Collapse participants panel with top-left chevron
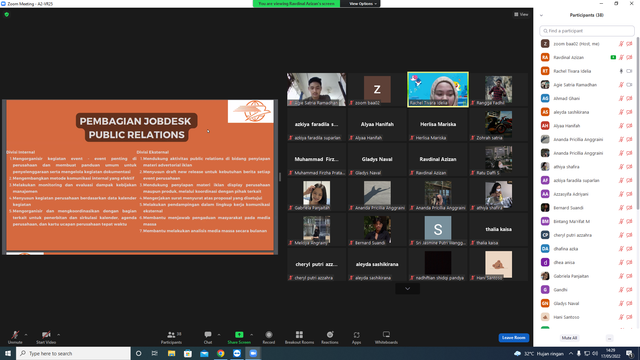Viewport: 640px width, 360px height. pos(542,16)
